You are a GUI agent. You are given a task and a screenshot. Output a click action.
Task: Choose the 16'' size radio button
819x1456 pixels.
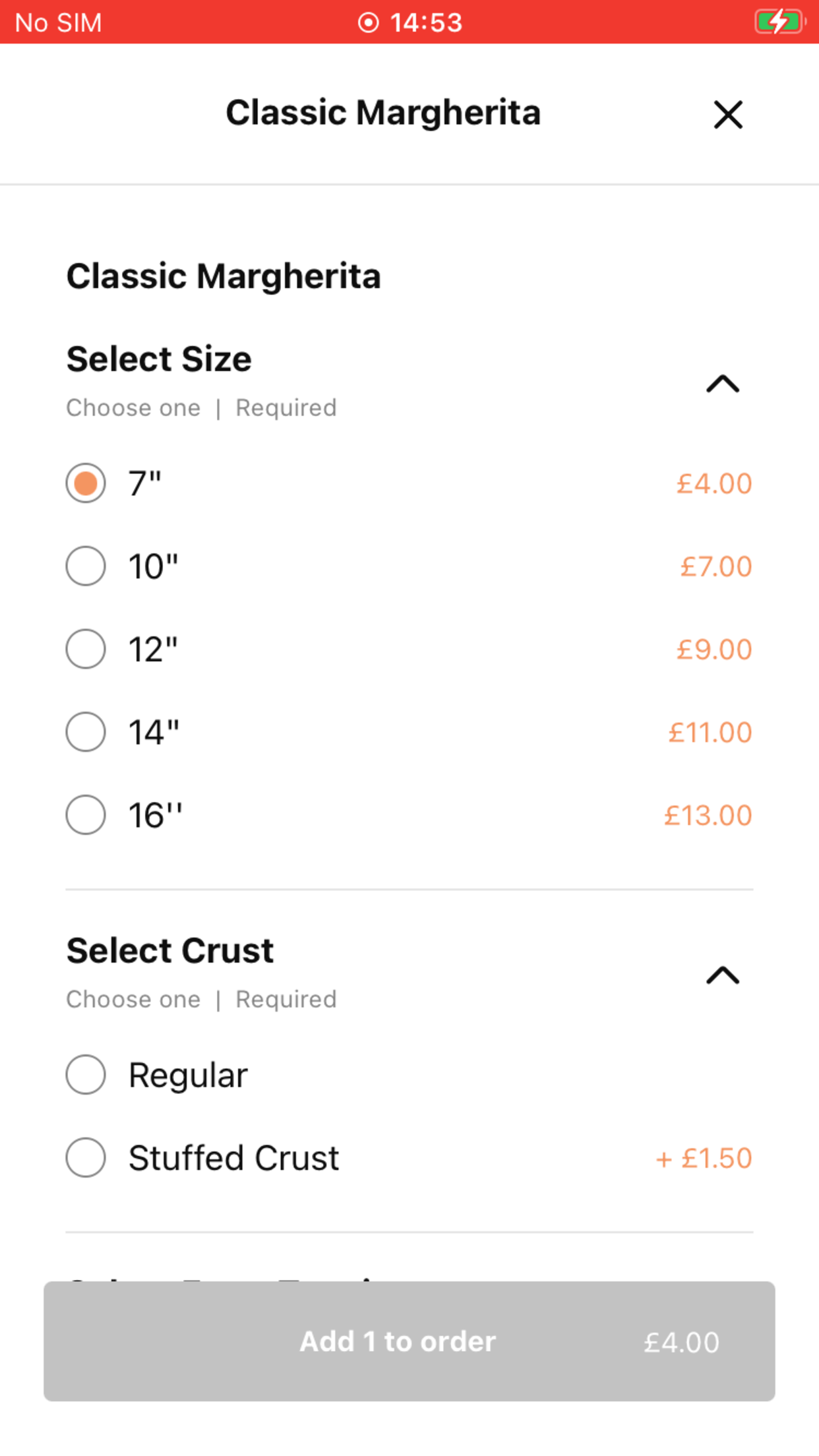(x=86, y=815)
